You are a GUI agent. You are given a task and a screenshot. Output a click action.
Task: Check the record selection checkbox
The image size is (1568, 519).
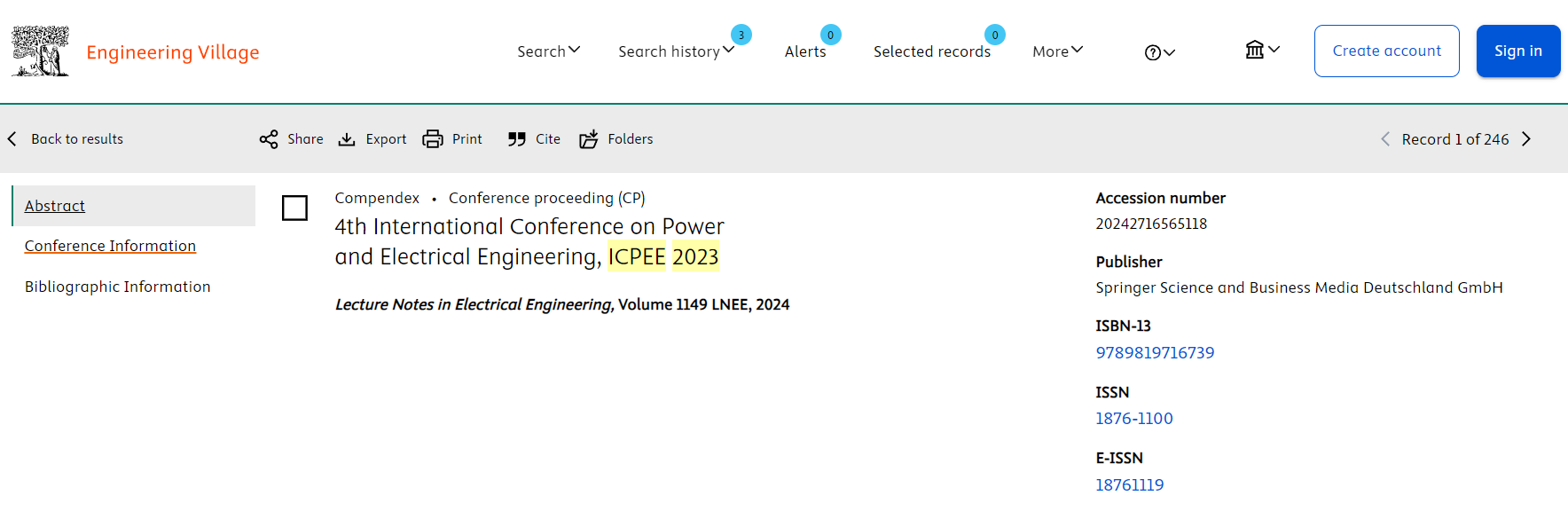pyautogui.click(x=294, y=208)
